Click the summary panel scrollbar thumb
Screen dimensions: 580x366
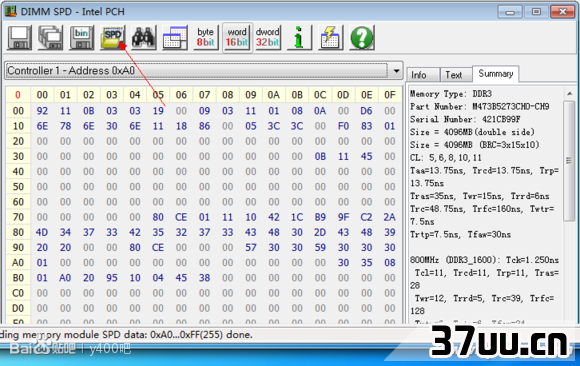569,161
